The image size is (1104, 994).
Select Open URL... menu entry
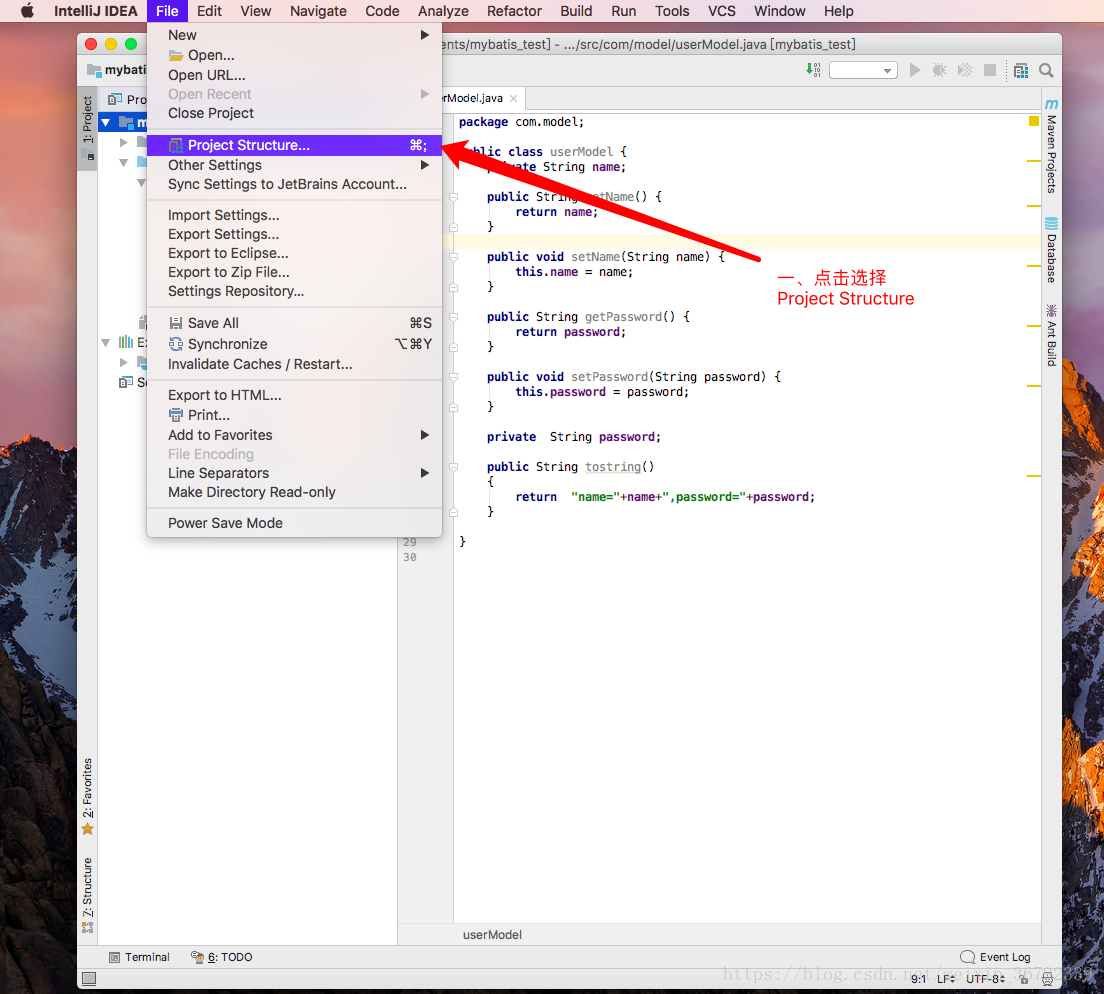tap(294, 75)
